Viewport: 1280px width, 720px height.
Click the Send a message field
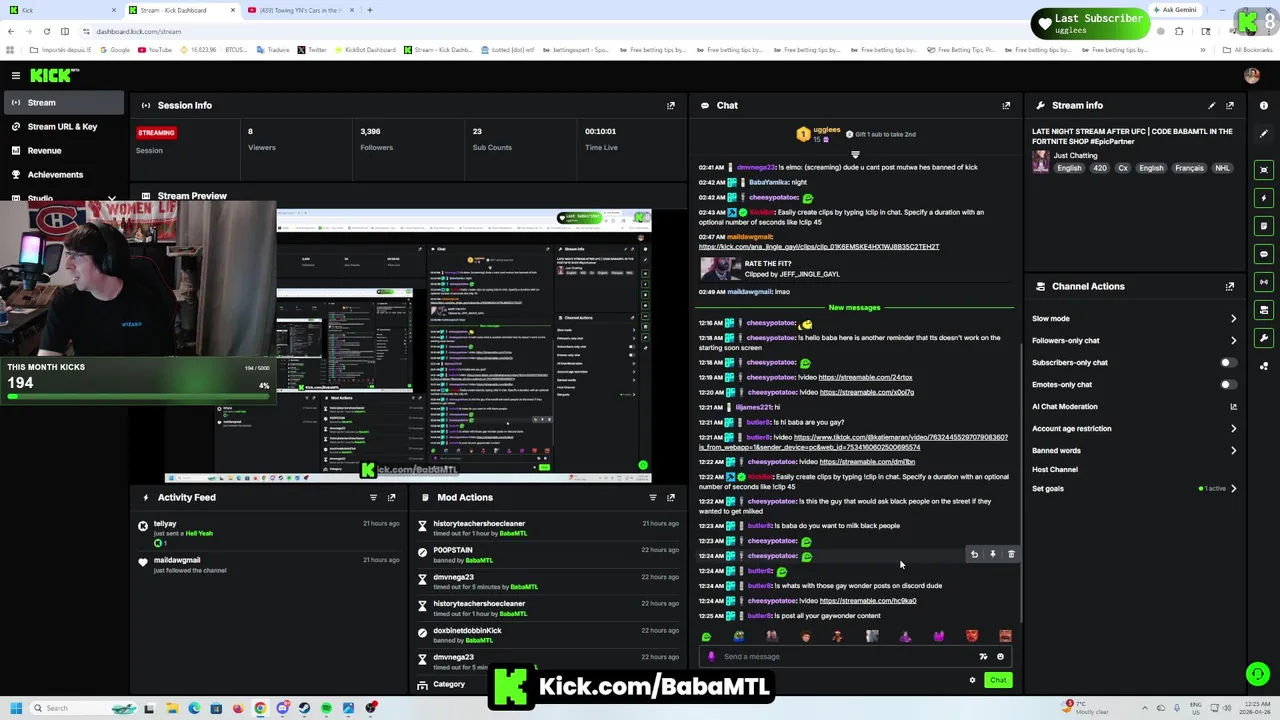(848, 657)
